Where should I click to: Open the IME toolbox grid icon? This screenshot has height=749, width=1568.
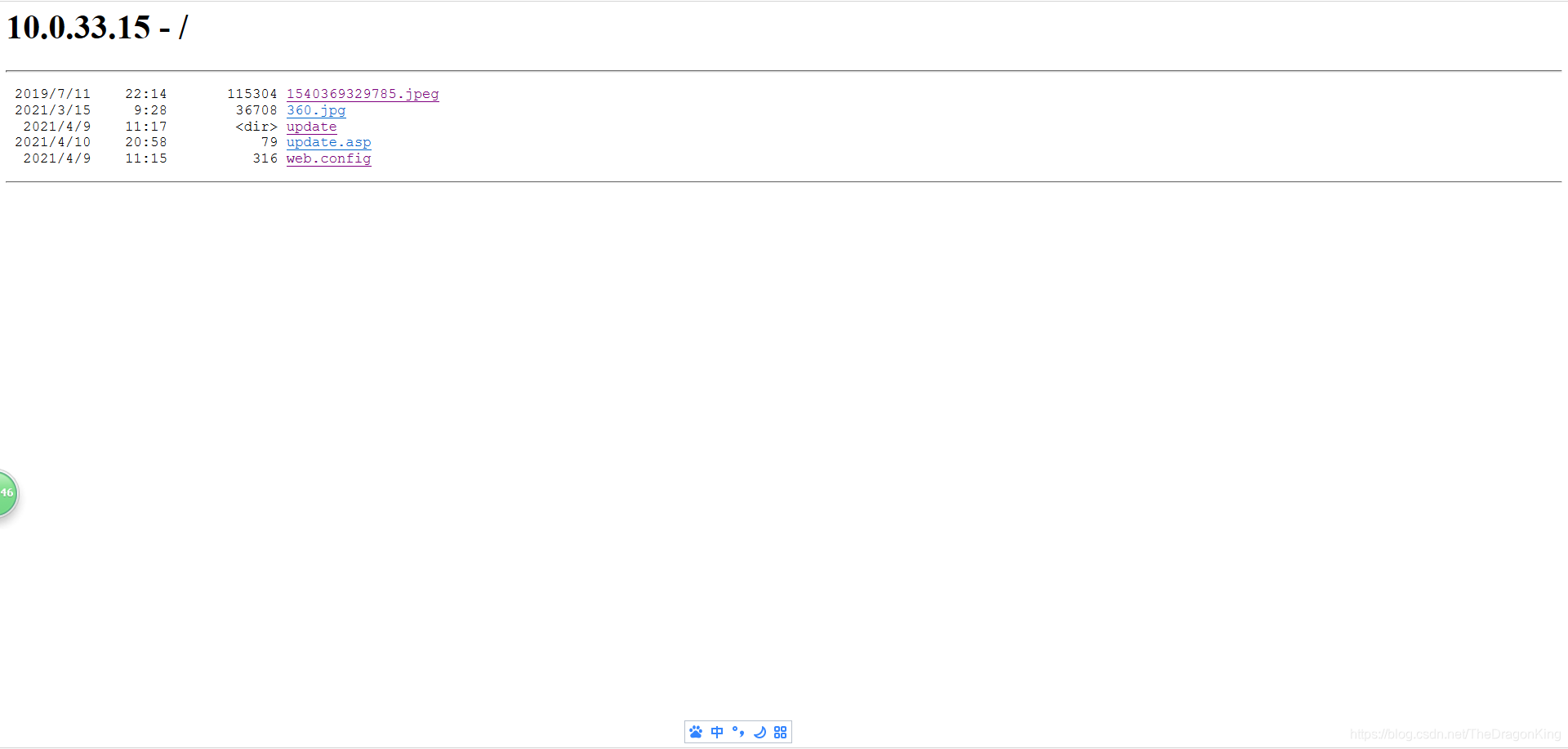pos(781,732)
